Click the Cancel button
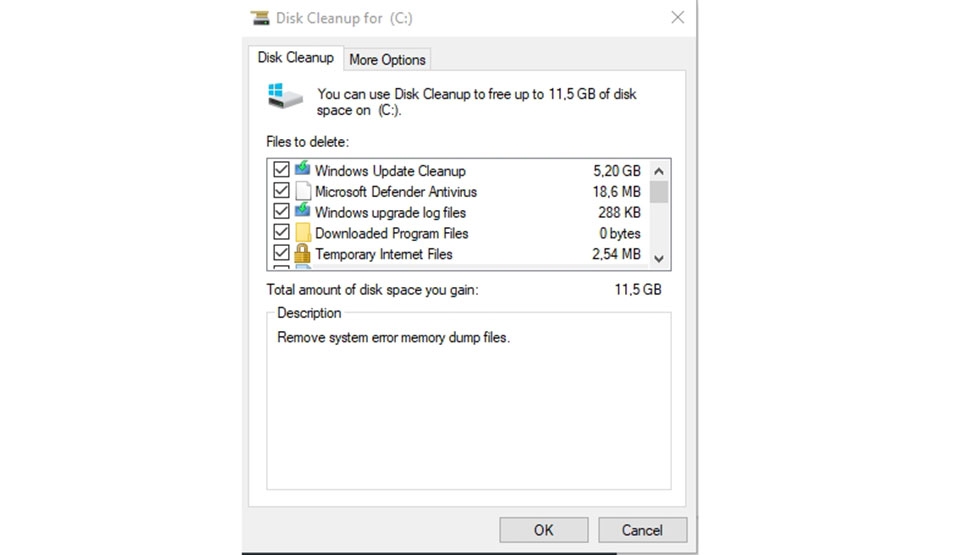 tap(642, 530)
